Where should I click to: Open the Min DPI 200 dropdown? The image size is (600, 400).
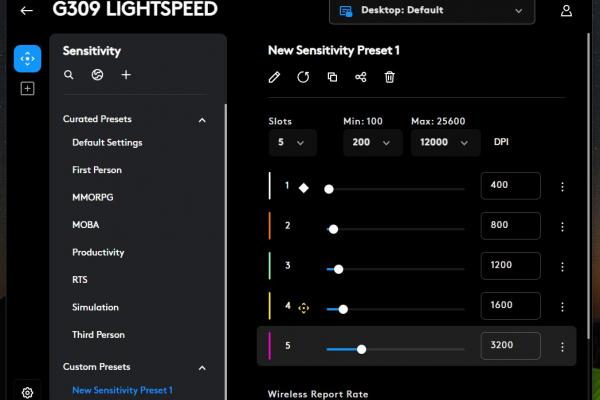tap(372, 142)
